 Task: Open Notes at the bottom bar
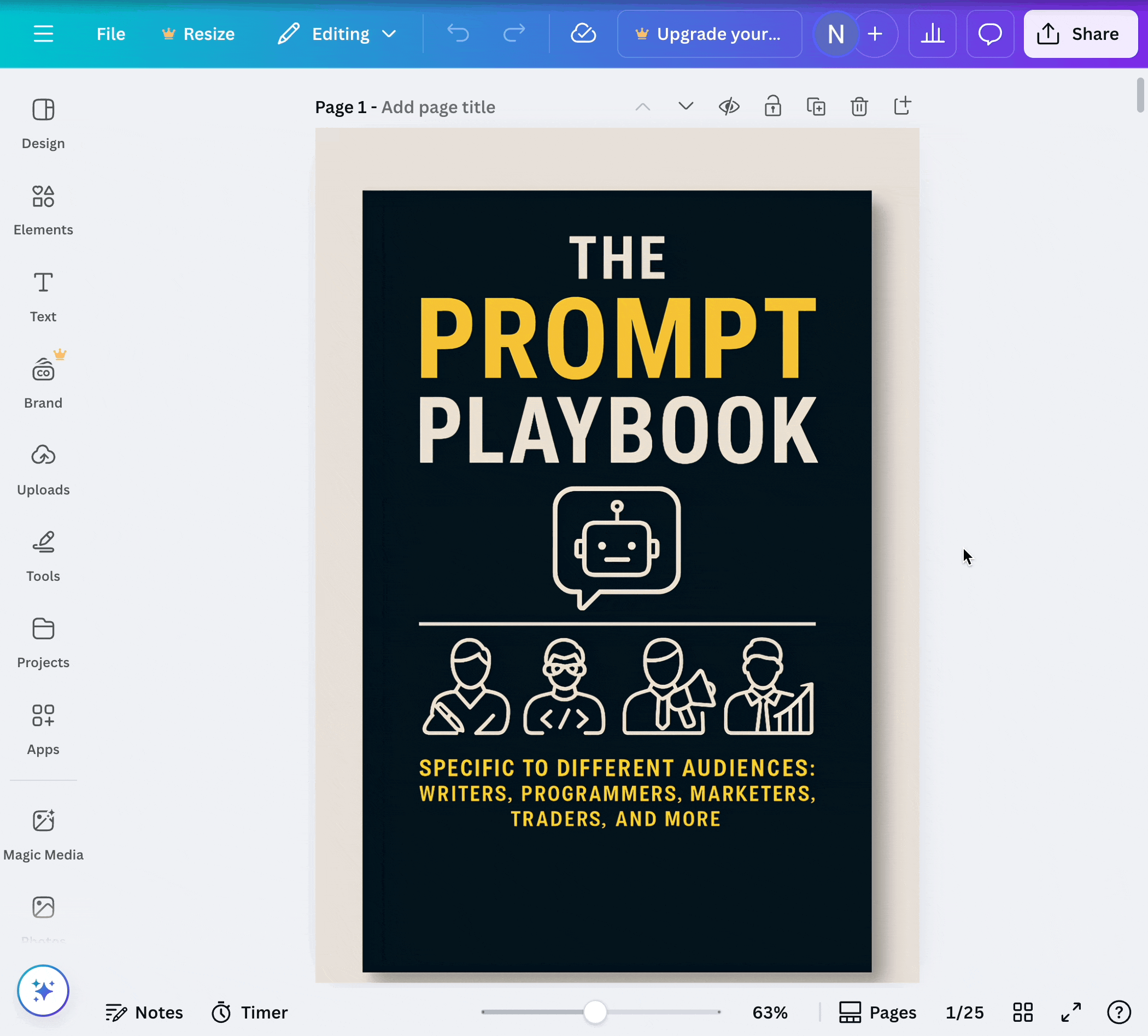pos(144,1013)
